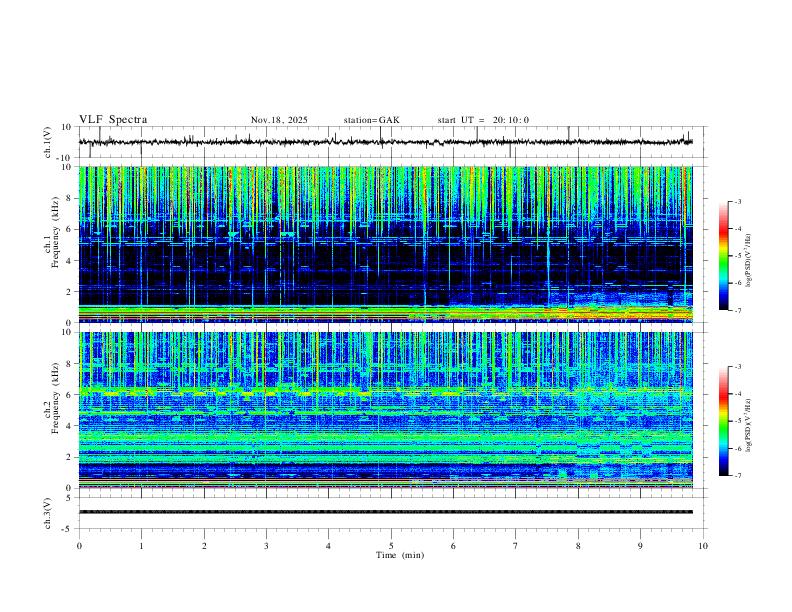This screenshot has width=792, height=612.
Task: Click the -3 tick on ch.2 colorbar
Action: click(737, 367)
